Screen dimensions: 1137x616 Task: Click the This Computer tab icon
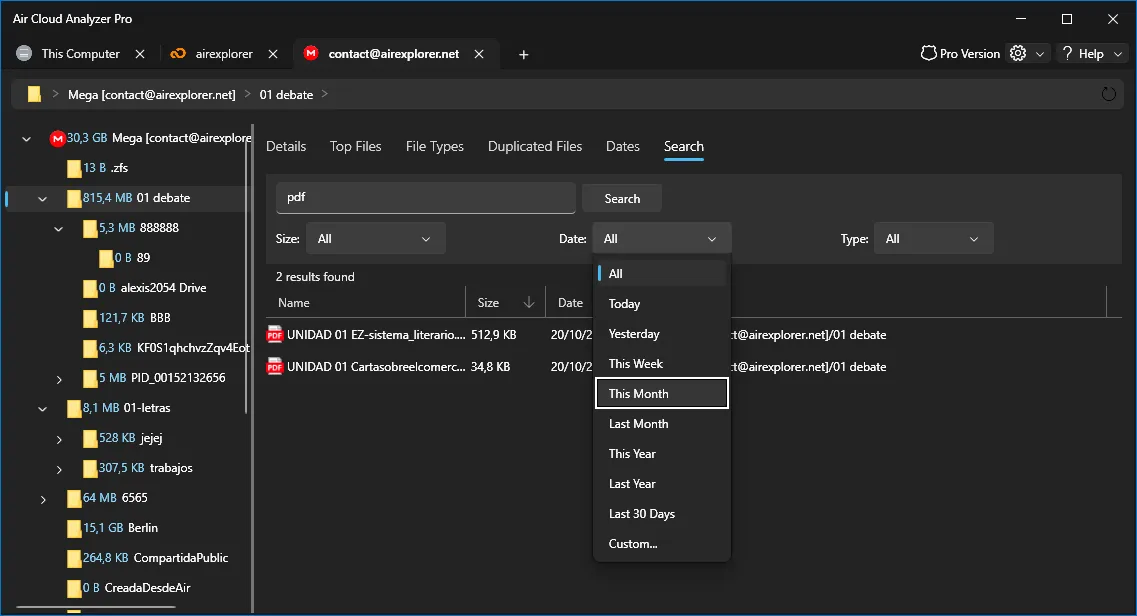tap(24, 54)
